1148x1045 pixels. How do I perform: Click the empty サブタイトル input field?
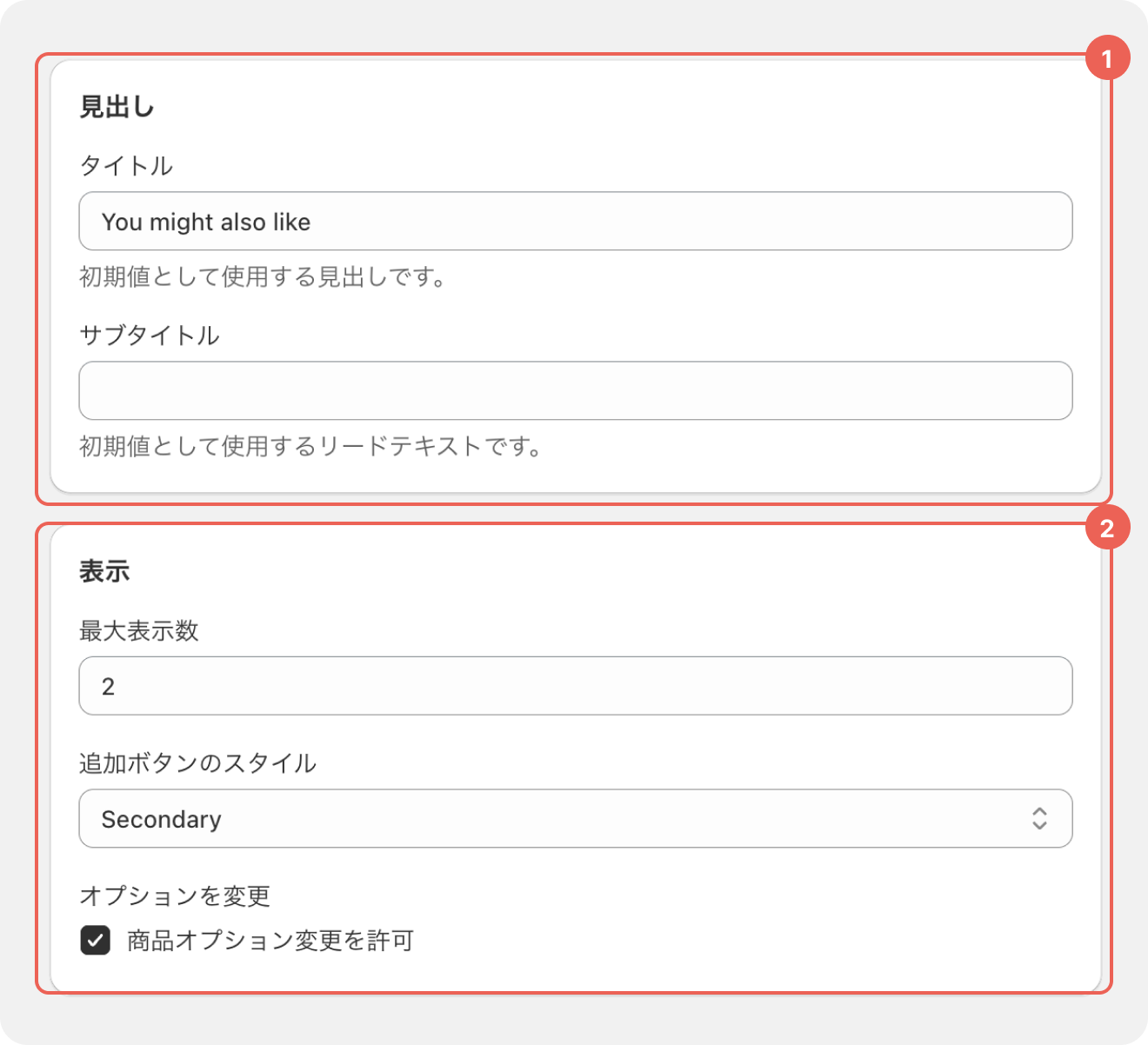(574, 390)
